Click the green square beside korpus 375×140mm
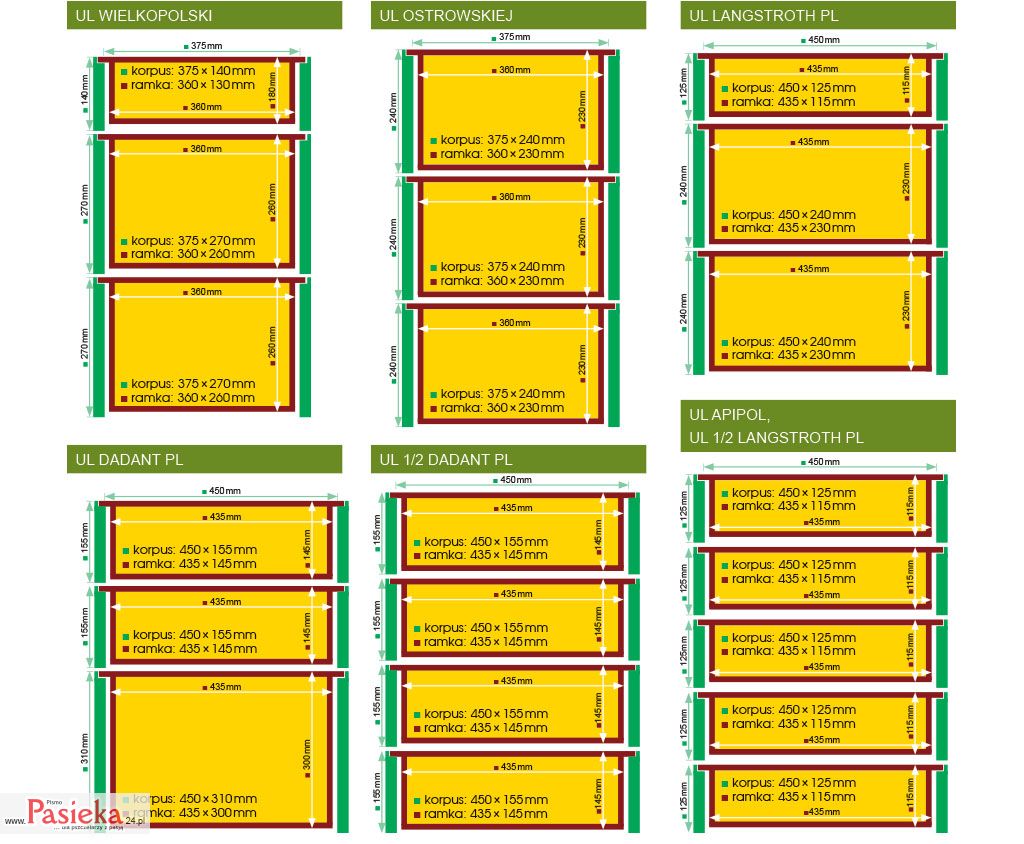Viewport: 1024px width, 844px height. [x=124, y=72]
